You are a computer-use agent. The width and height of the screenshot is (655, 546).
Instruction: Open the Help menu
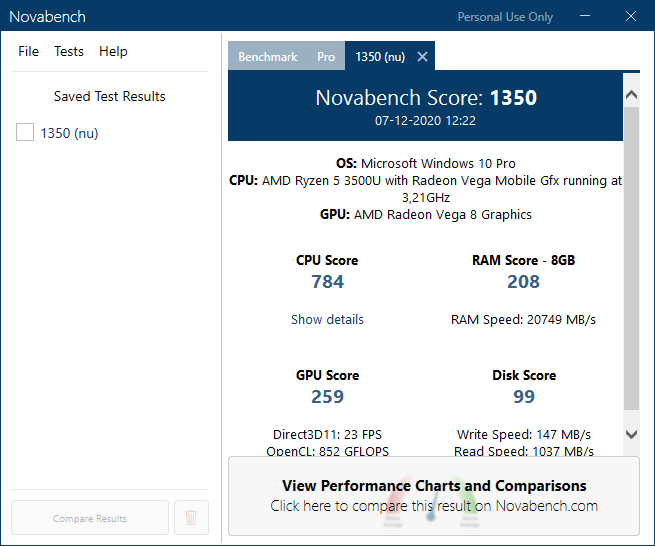pos(113,51)
